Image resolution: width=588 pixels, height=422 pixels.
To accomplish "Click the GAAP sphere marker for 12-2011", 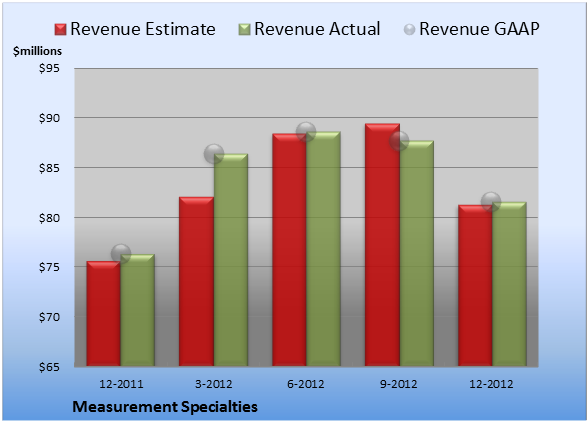I will [x=121, y=254].
